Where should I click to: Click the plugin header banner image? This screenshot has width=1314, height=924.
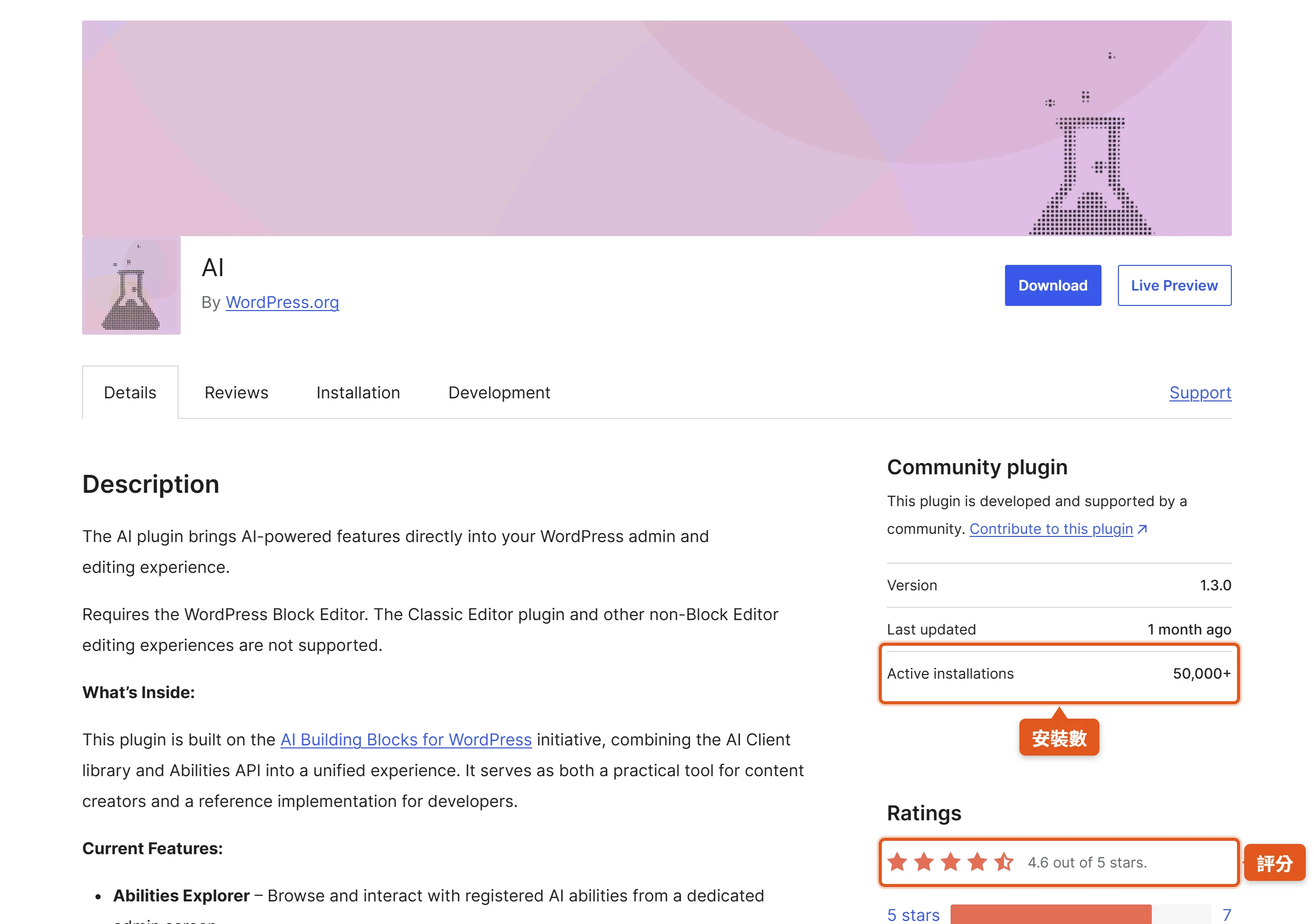point(657,128)
